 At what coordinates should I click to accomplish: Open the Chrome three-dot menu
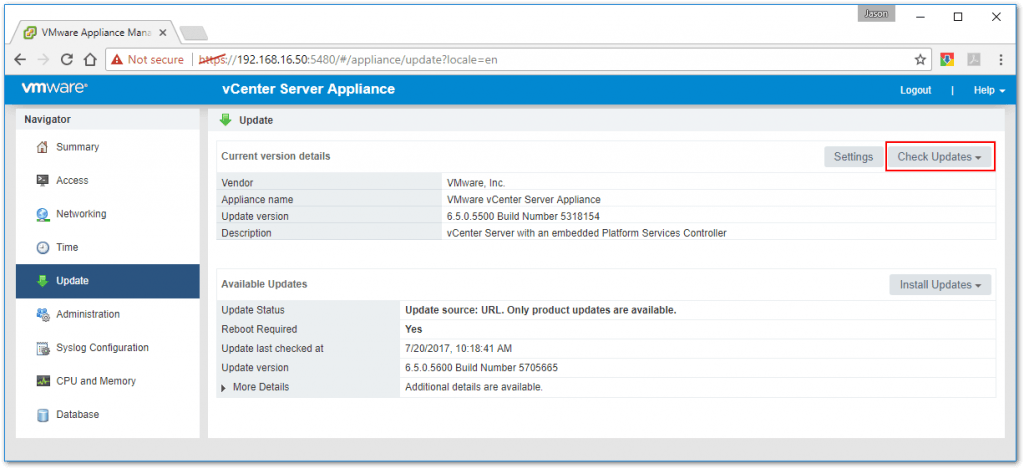point(1000,59)
